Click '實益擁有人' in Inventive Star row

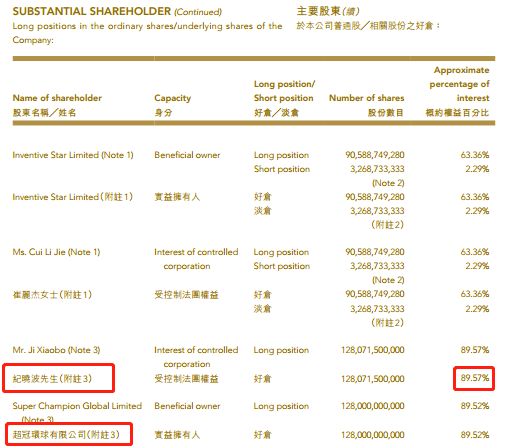pyautogui.click(x=177, y=197)
